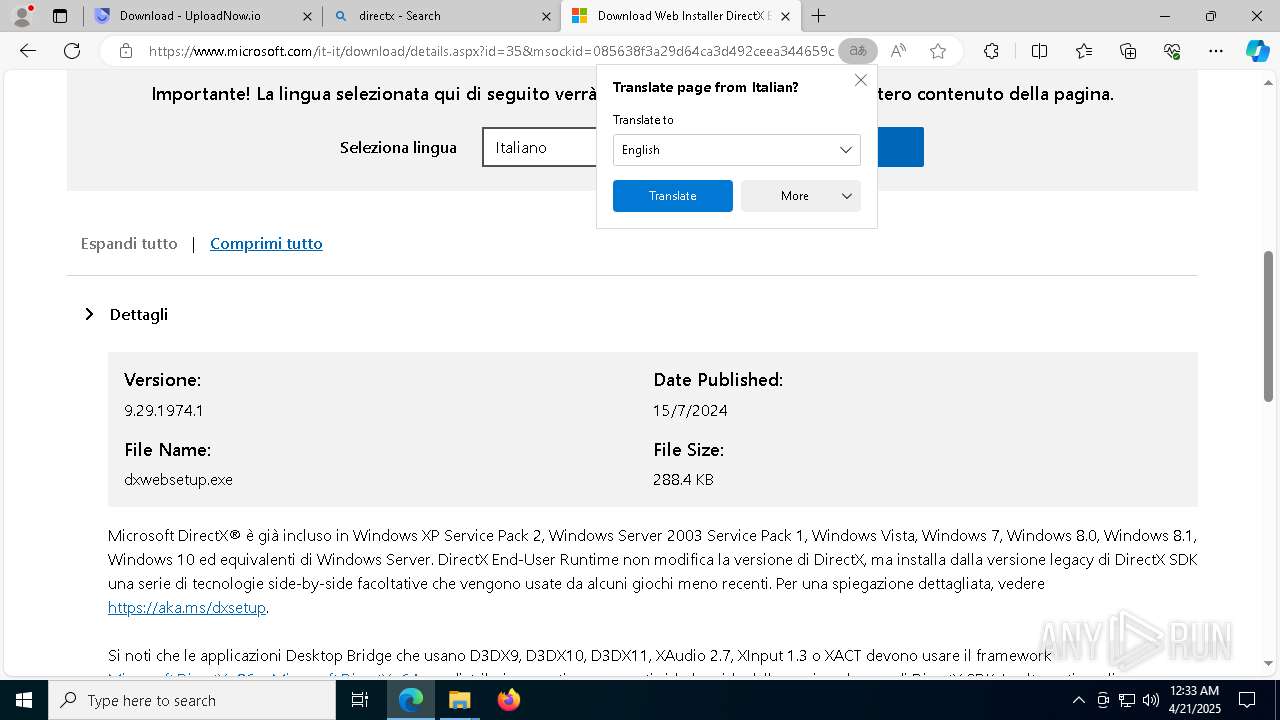The height and width of the screenshot is (720, 1280).
Task: Open the tab actions menu icon
Action: [60, 16]
